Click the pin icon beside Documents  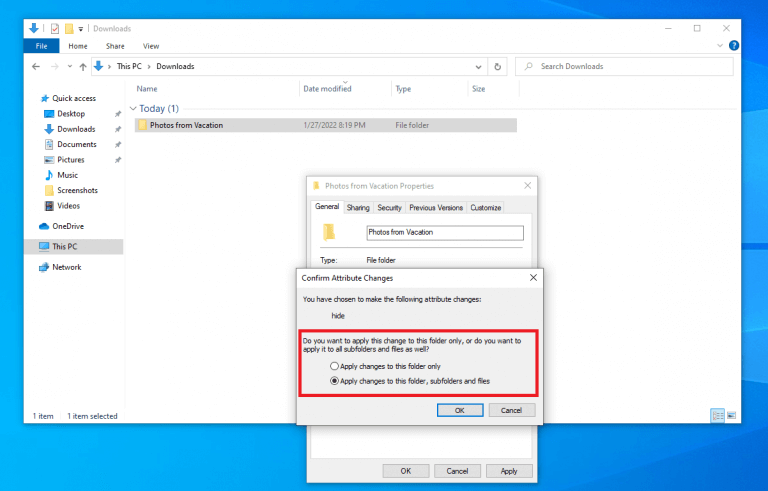(x=118, y=145)
